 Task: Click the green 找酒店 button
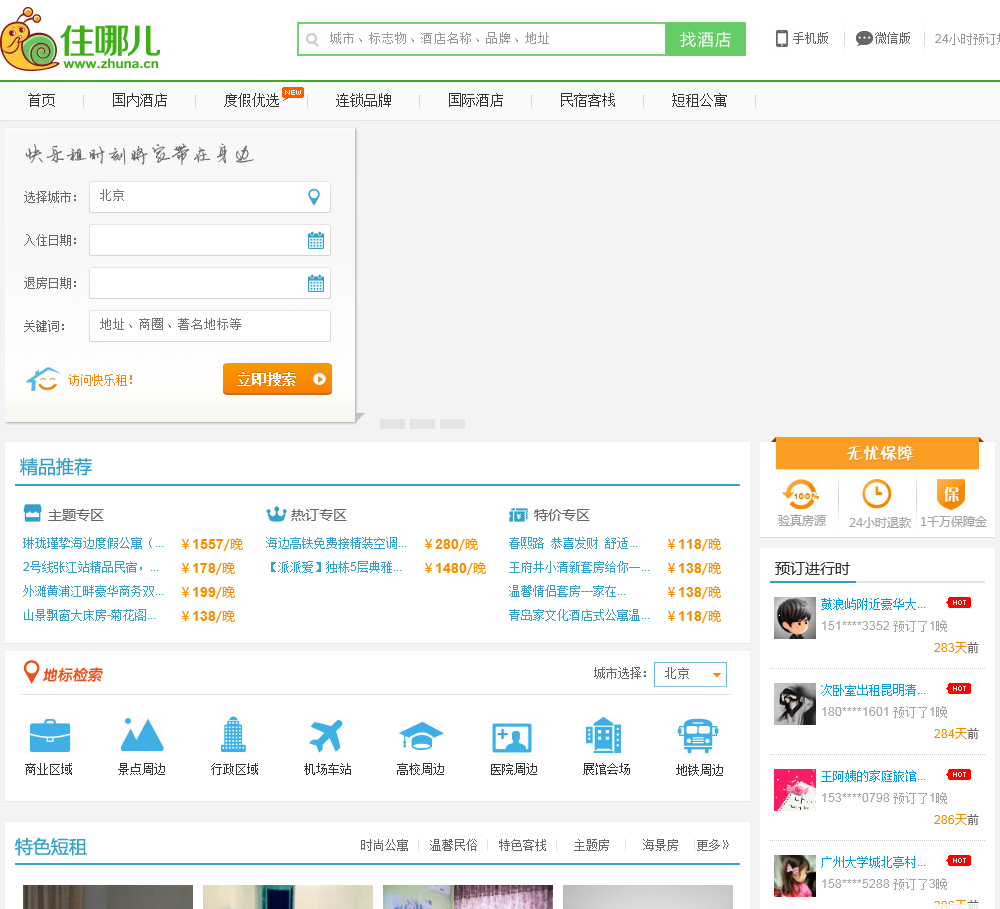(x=705, y=39)
